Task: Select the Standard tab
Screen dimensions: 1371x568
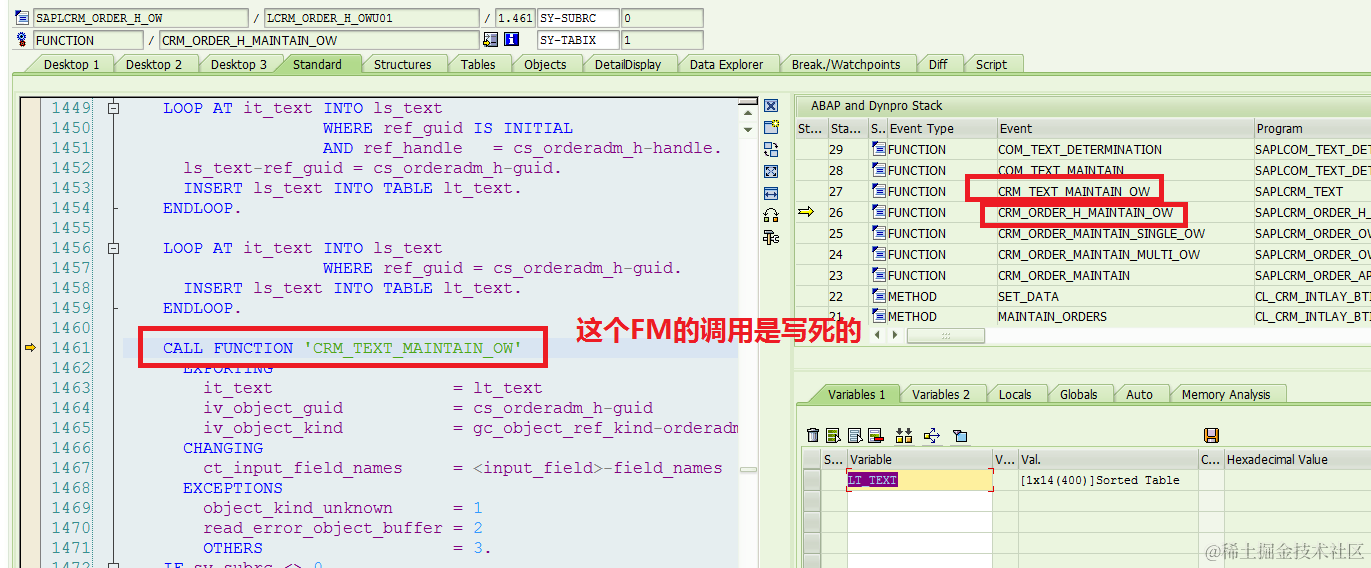Action: click(x=317, y=64)
